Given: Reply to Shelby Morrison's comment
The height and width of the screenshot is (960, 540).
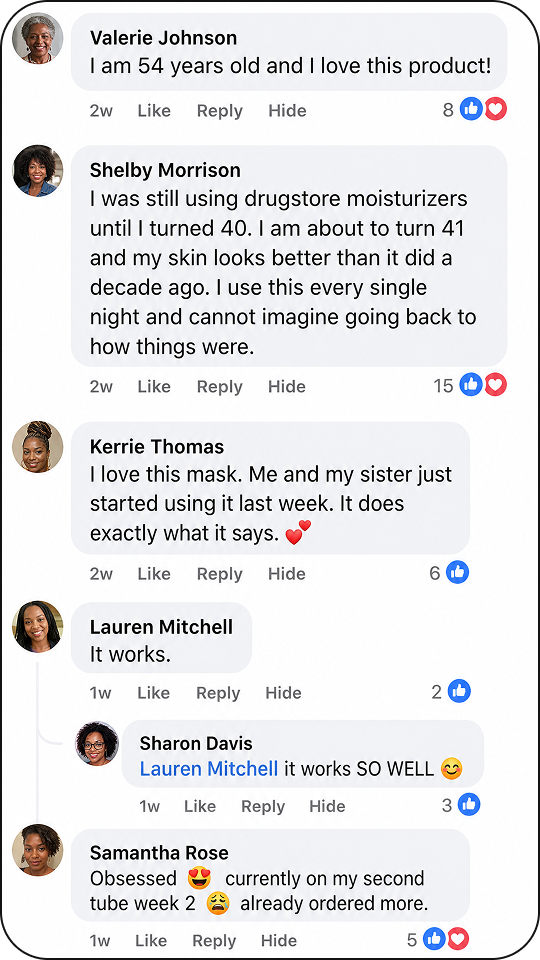Looking at the screenshot, I should coord(219,387).
